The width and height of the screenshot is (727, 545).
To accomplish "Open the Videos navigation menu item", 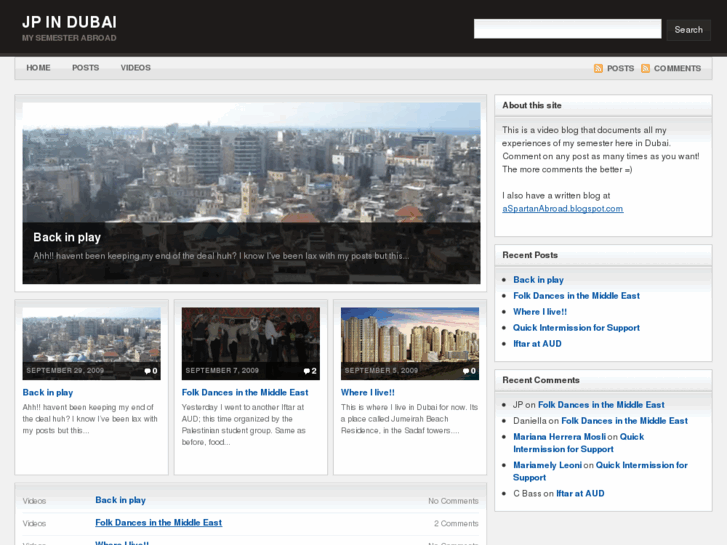I will click(x=135, y=68).
